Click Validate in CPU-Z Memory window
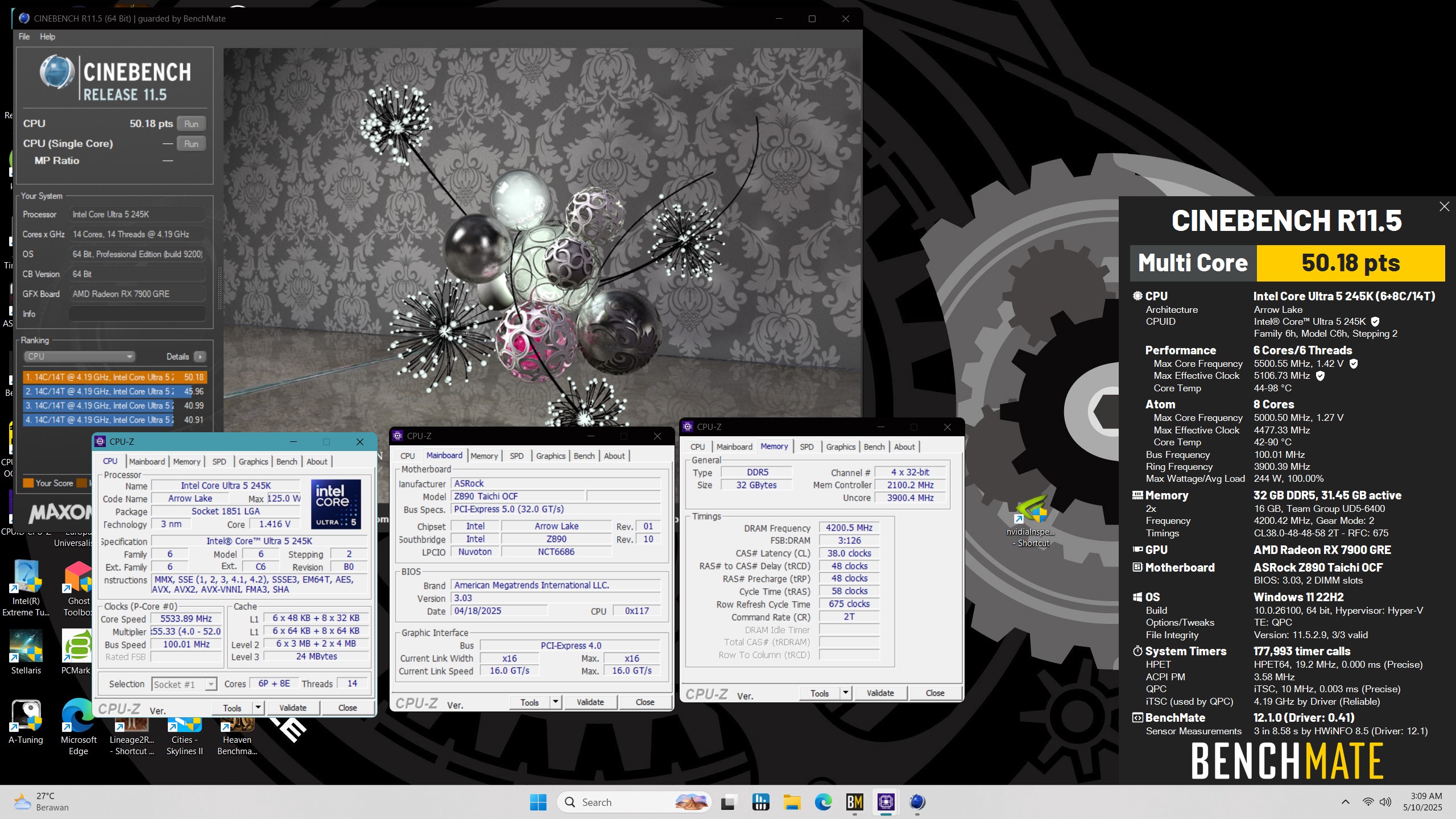The height and width of the screenshot is (819, 1456). (880, 693)
